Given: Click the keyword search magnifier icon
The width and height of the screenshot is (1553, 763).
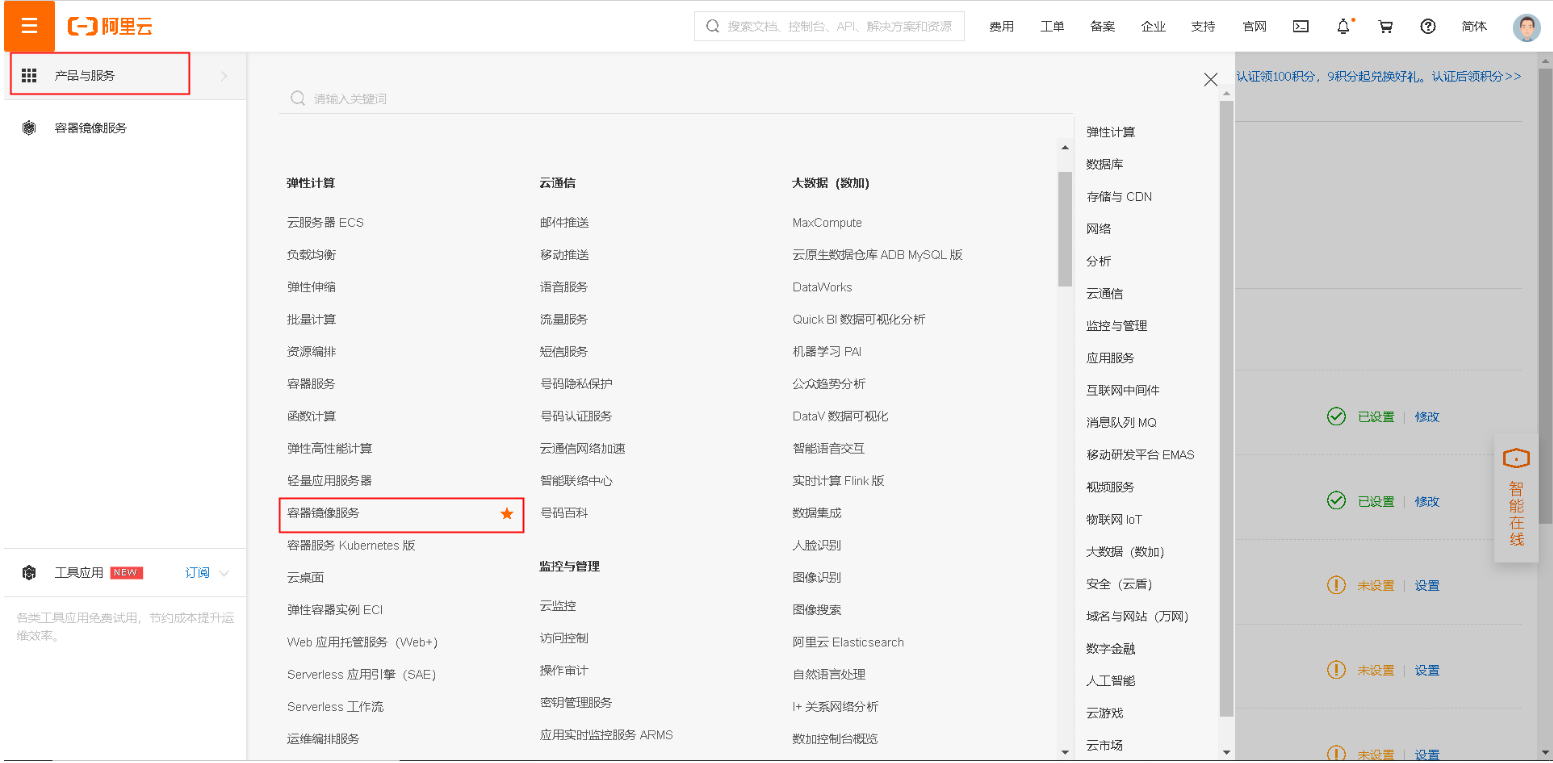Looking at the screenshot, I should 297,98.
